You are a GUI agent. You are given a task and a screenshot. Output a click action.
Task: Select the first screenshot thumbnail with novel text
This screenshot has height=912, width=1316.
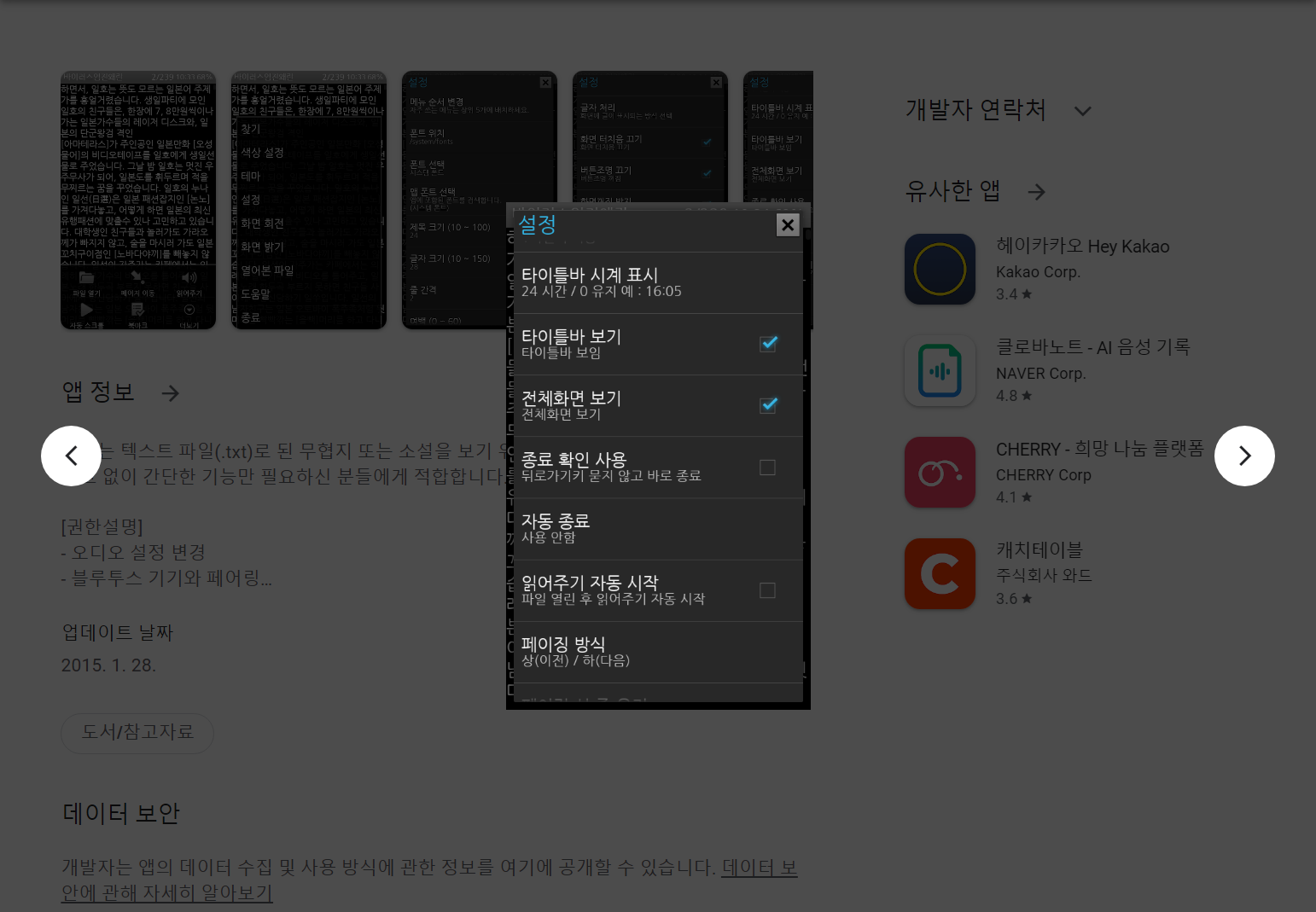[x=138, y=200]
